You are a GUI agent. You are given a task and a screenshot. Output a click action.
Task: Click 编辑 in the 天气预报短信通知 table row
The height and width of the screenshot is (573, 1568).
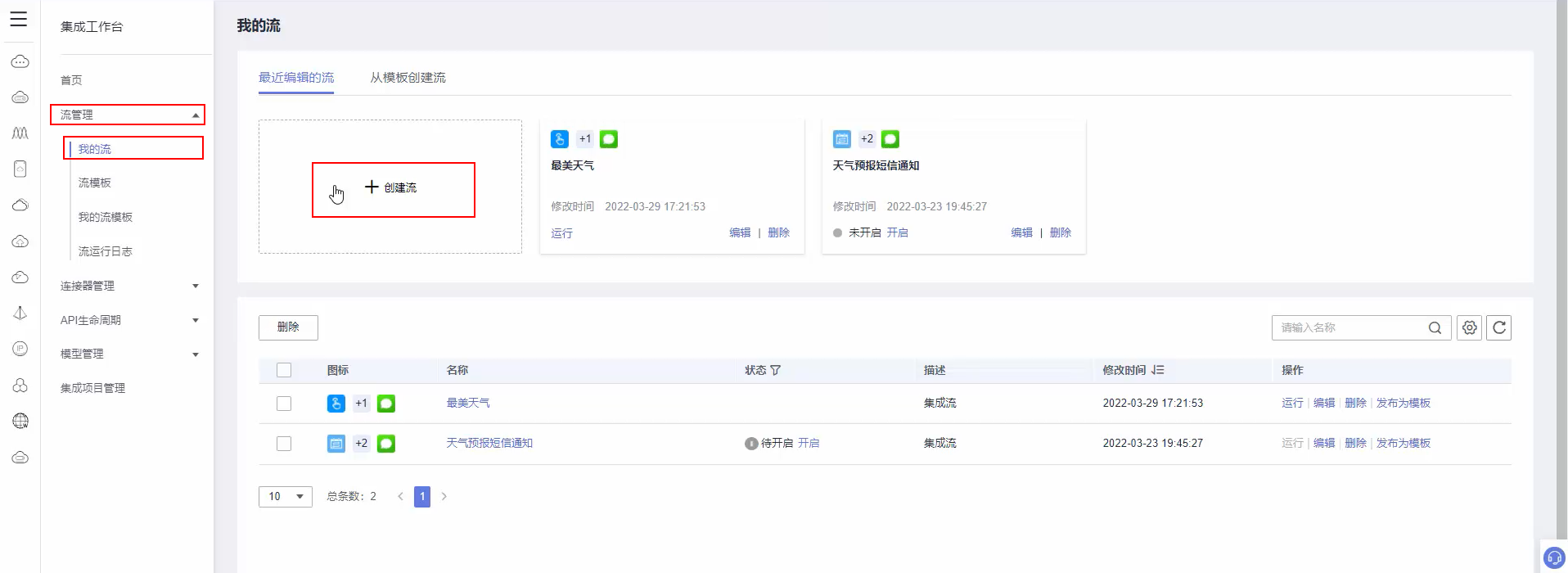coord(1324,443)
